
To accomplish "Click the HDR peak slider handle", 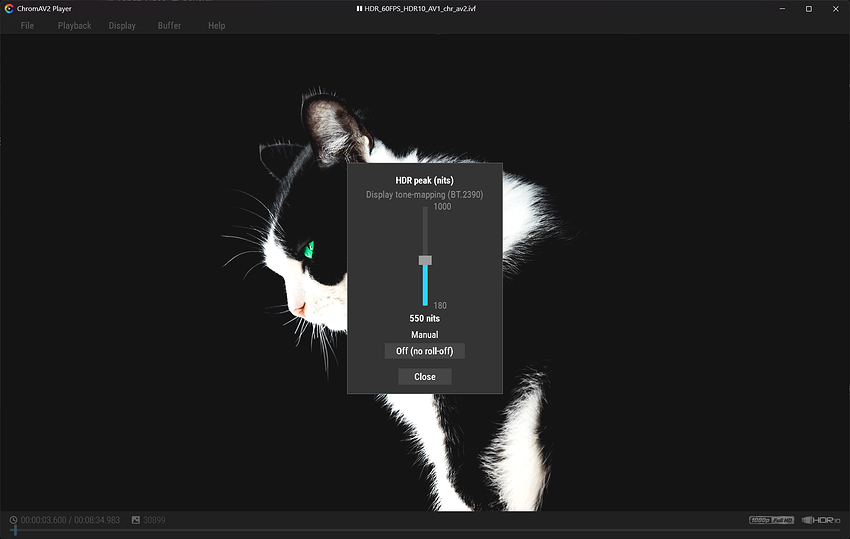I will (x=425, y=260).
